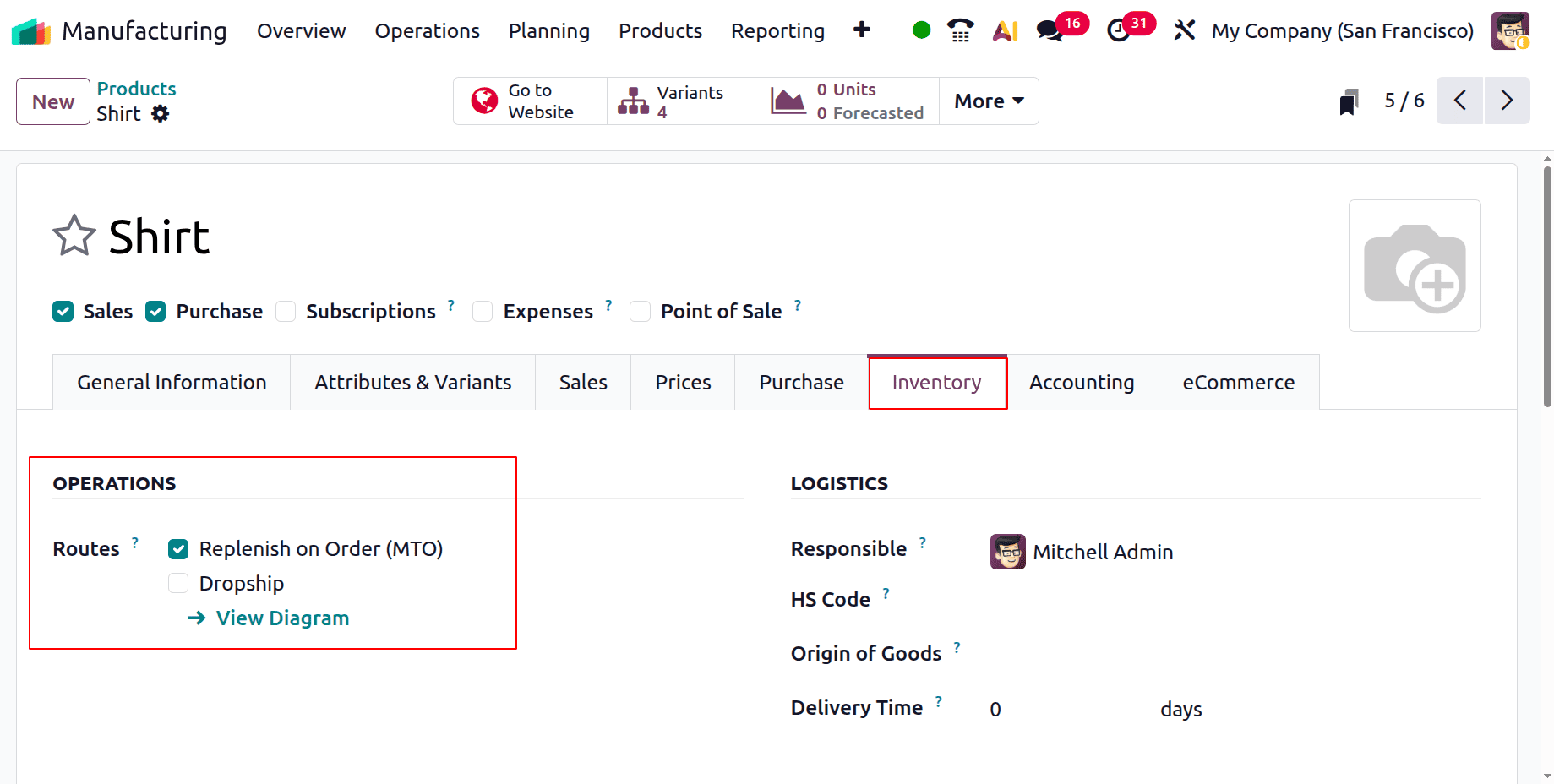Open Variants 4 stat button

click(684, 101)
